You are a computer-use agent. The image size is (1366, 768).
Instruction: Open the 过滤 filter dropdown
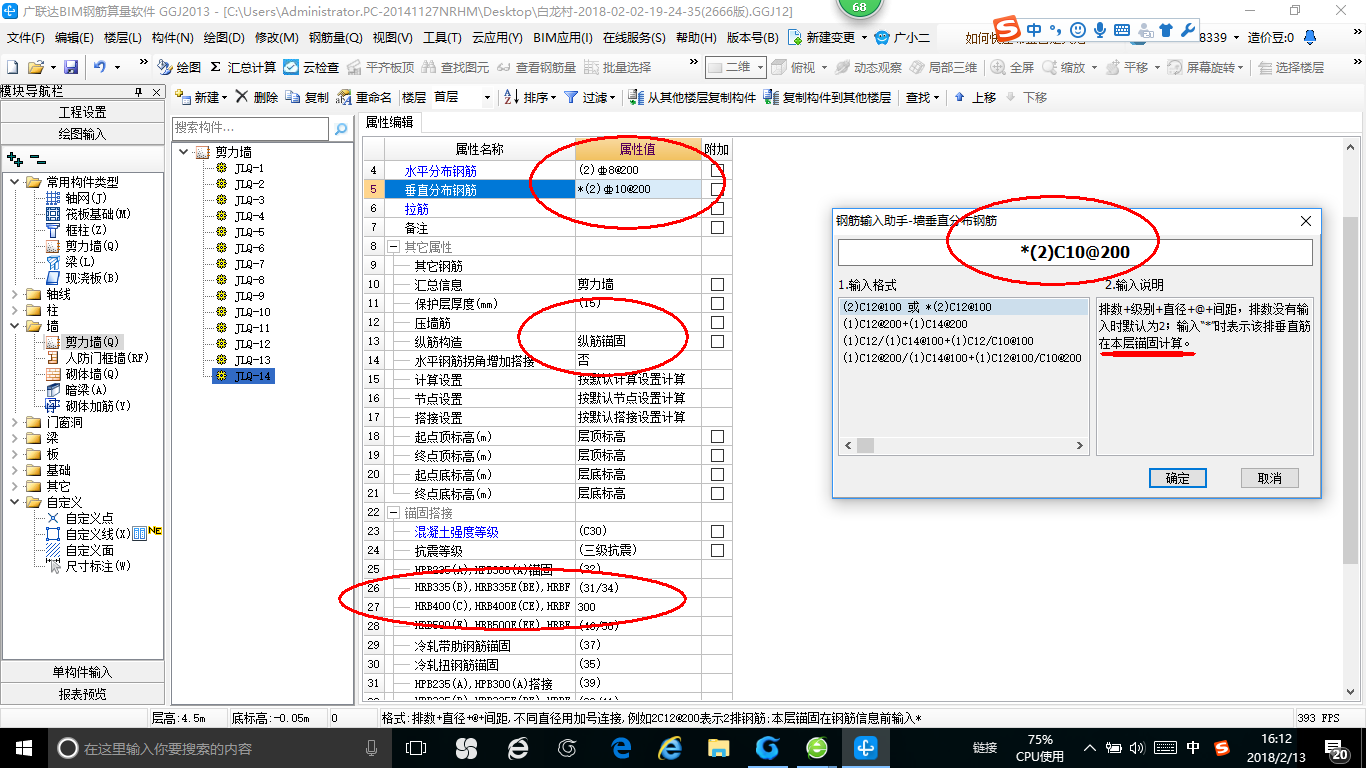[x=614, y=98]
